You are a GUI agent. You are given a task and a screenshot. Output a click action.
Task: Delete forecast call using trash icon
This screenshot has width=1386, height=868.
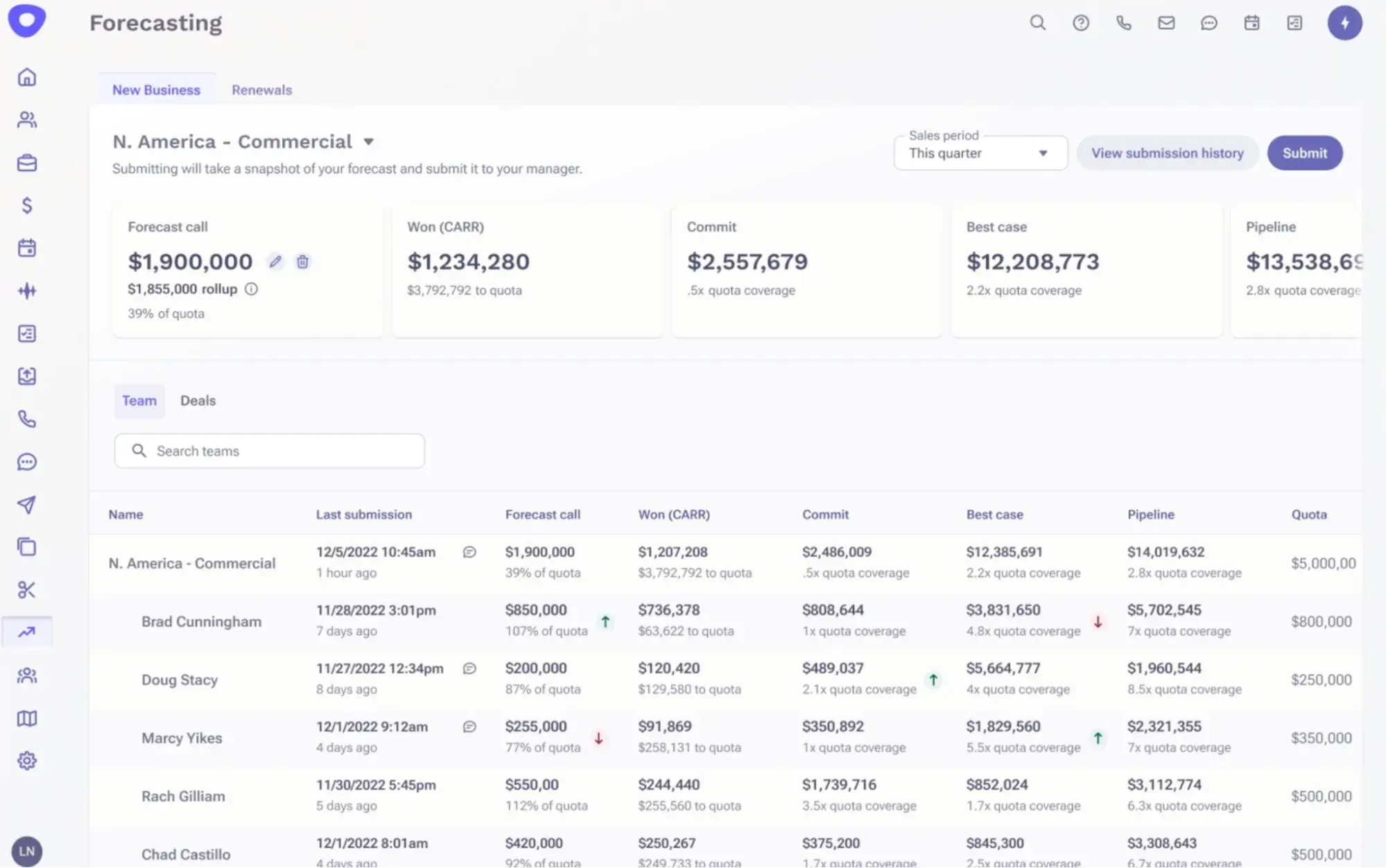click(302, 261)
